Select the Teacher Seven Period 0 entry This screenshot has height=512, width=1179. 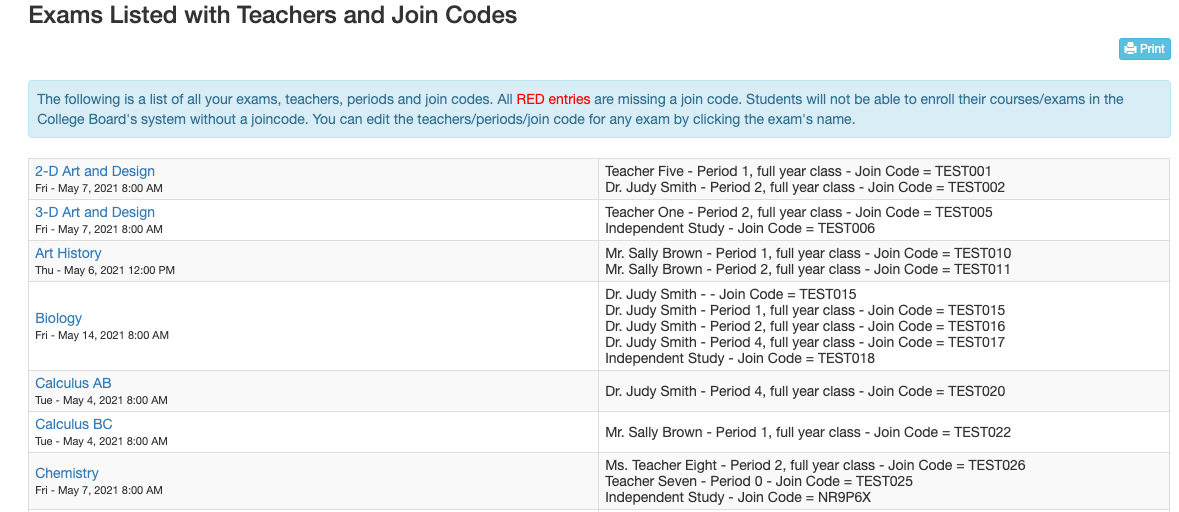coord(759,481)
